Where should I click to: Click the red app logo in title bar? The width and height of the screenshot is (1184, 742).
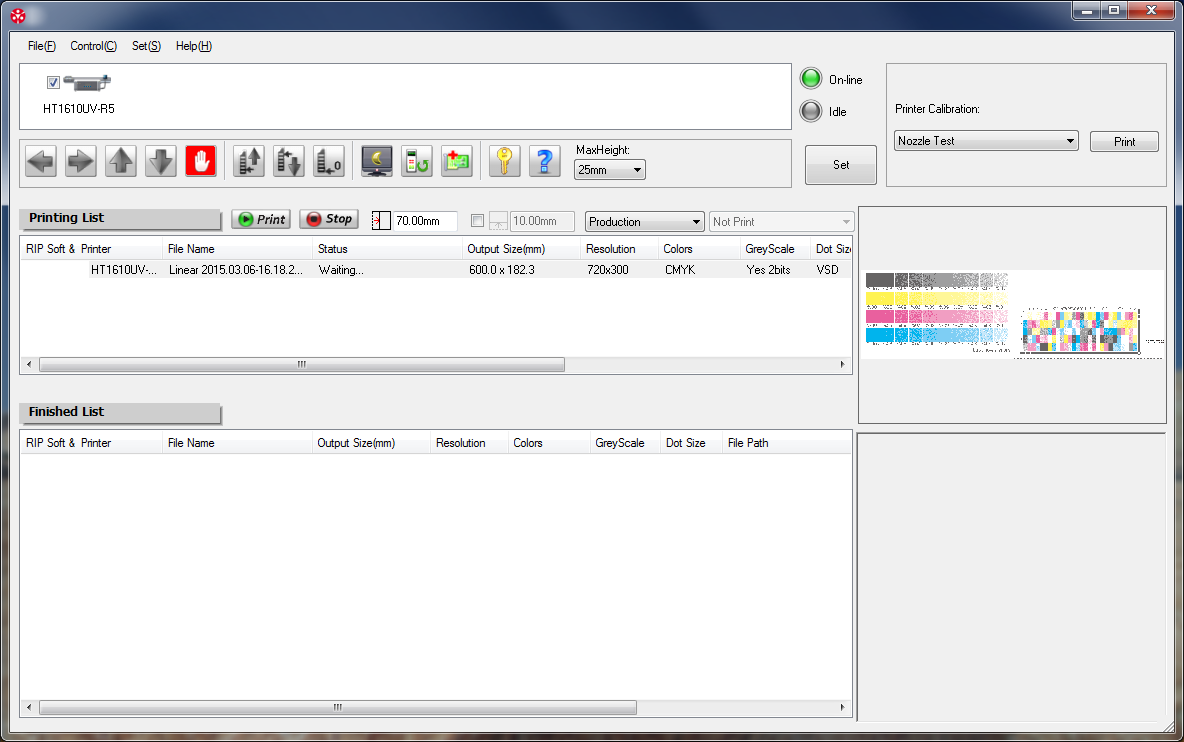pos(18,15)
